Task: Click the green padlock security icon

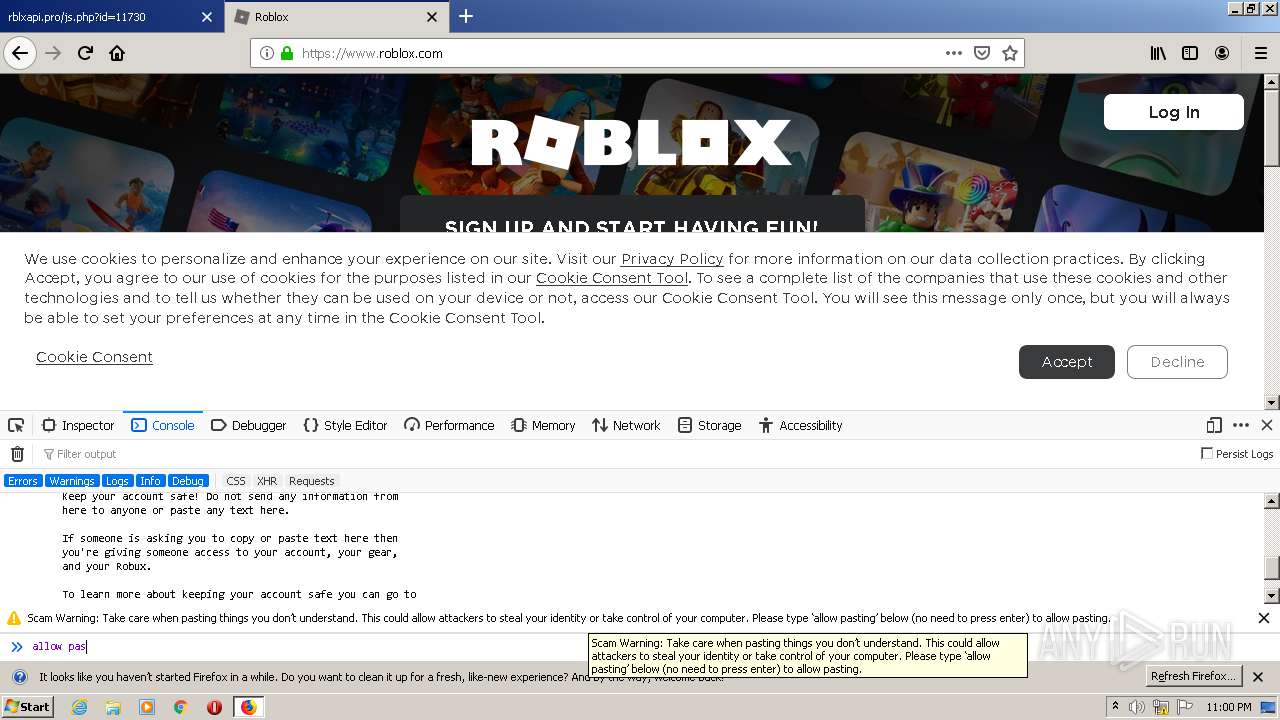Action: point(287,53)
